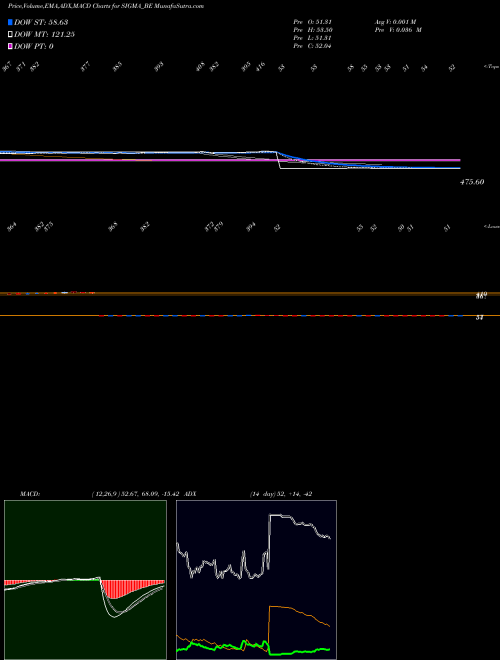This screenshot has width=500, height=660.
Task: Select the 'DOW MT: 121.25' legend label
Action: pos(45,35)
